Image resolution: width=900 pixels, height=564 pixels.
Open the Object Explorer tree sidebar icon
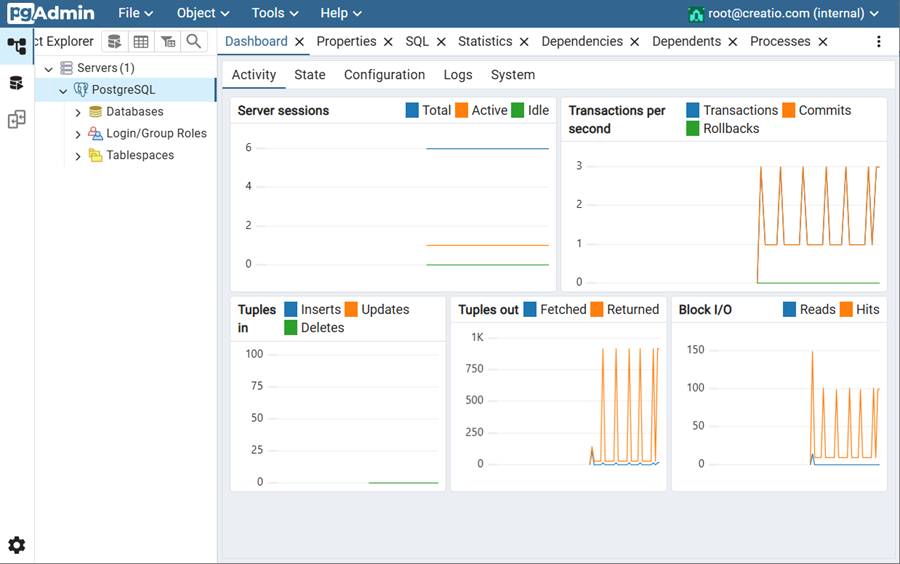point(17,46)
